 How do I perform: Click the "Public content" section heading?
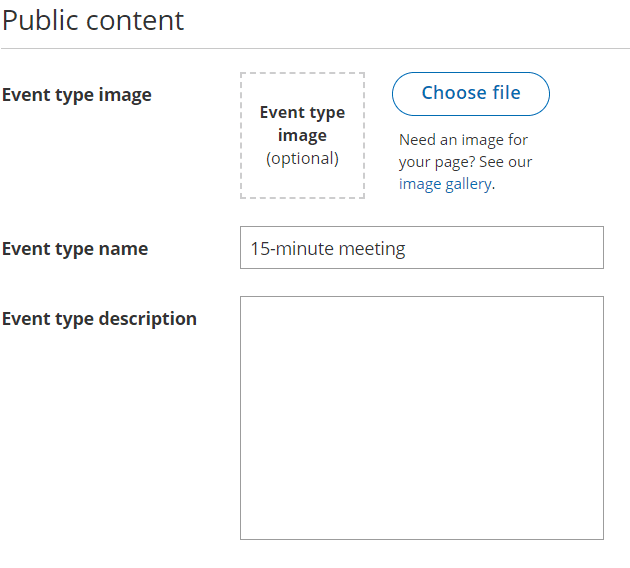(93, 20)
